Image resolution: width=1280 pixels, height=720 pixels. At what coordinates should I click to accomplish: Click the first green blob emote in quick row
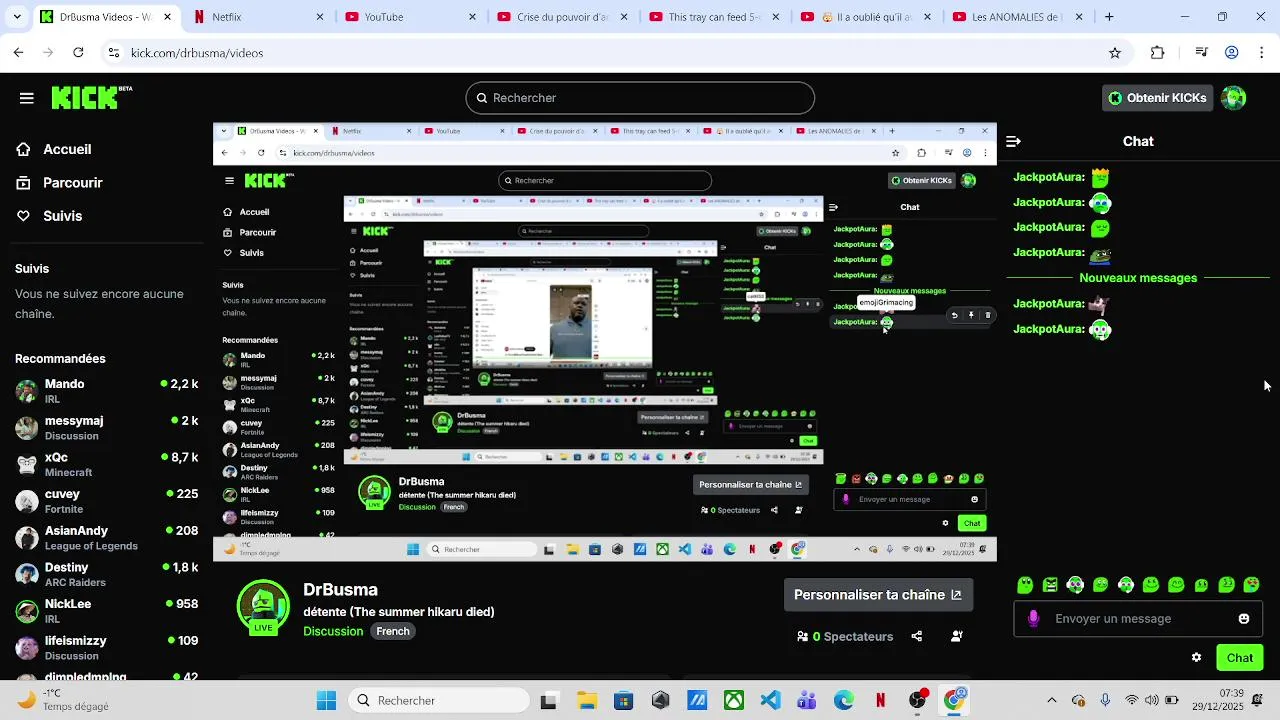[1025, 585]
